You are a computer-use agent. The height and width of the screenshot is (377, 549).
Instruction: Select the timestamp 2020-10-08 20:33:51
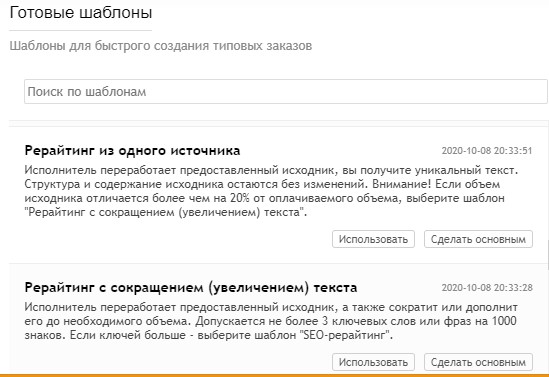[487, 151]
